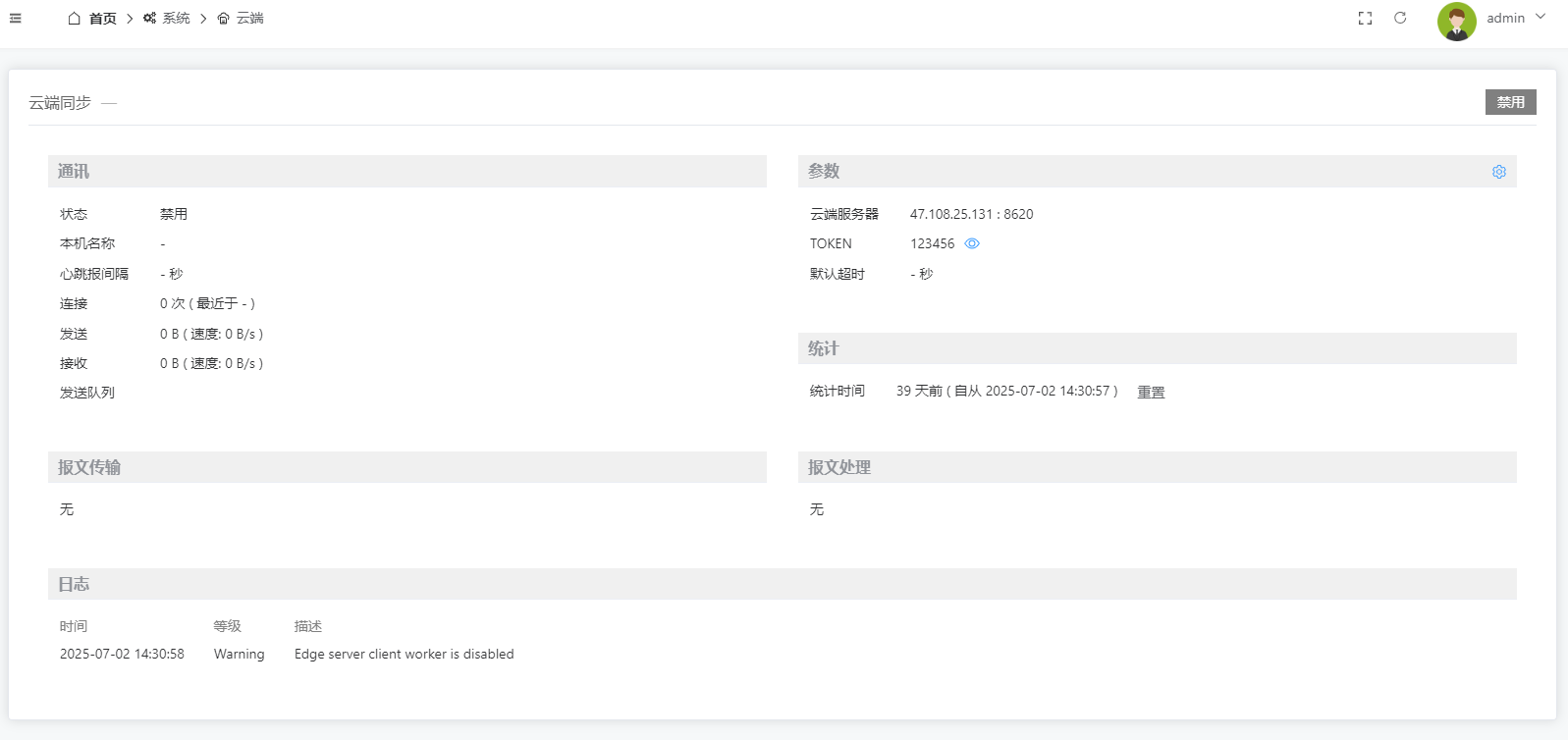Click the 通讯 section header
The height and width of the screenshot is (740, 1568).
click(74, 172)
